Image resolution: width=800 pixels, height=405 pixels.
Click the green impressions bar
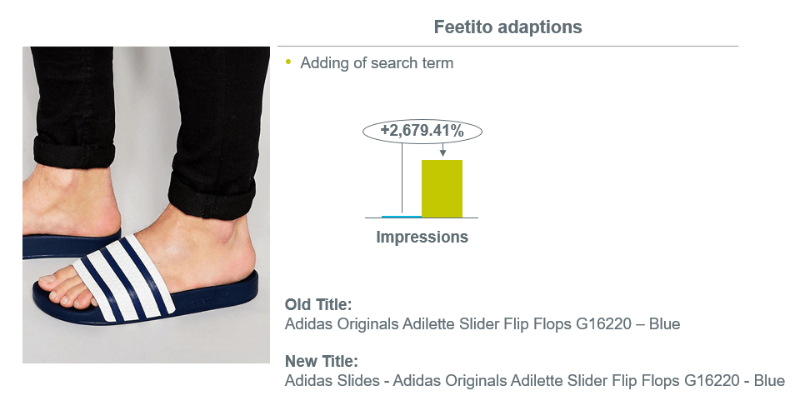(x=442, y=188)
